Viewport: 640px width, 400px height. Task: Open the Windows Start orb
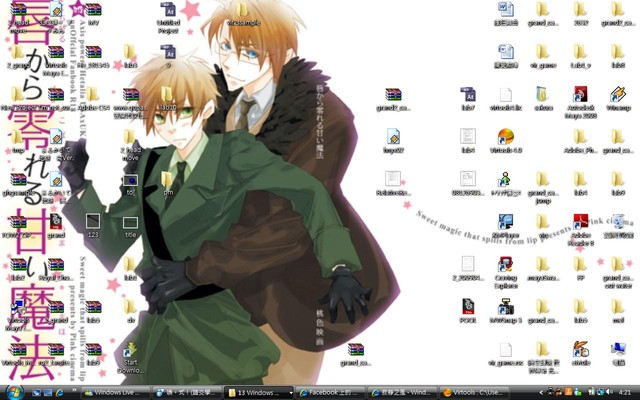(14, 392)
